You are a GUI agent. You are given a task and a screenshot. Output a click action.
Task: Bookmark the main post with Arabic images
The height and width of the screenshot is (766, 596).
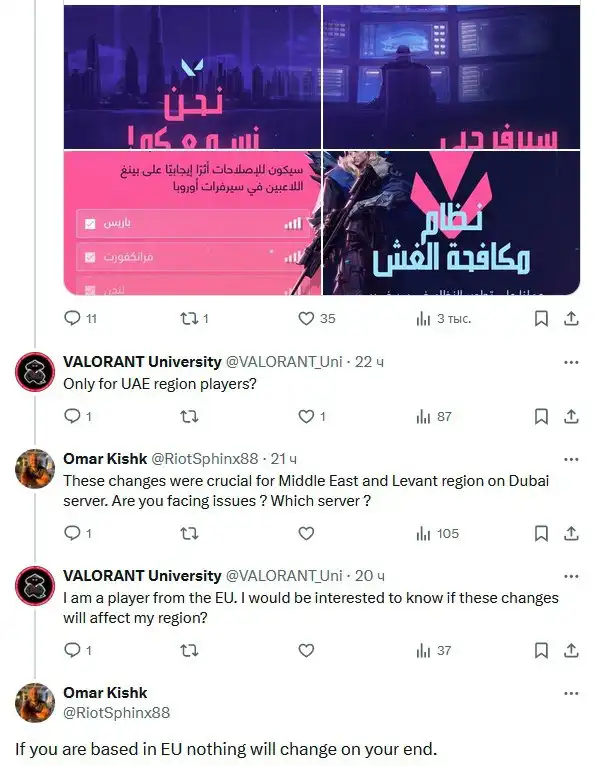pyautogui.click(x=541, y=319)
